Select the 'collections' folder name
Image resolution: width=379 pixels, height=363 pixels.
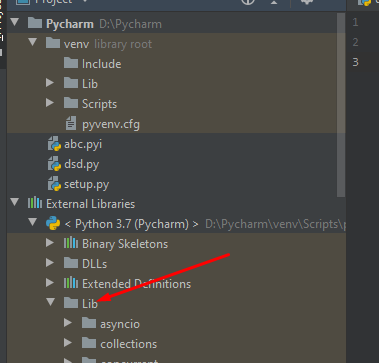[129, 344]
